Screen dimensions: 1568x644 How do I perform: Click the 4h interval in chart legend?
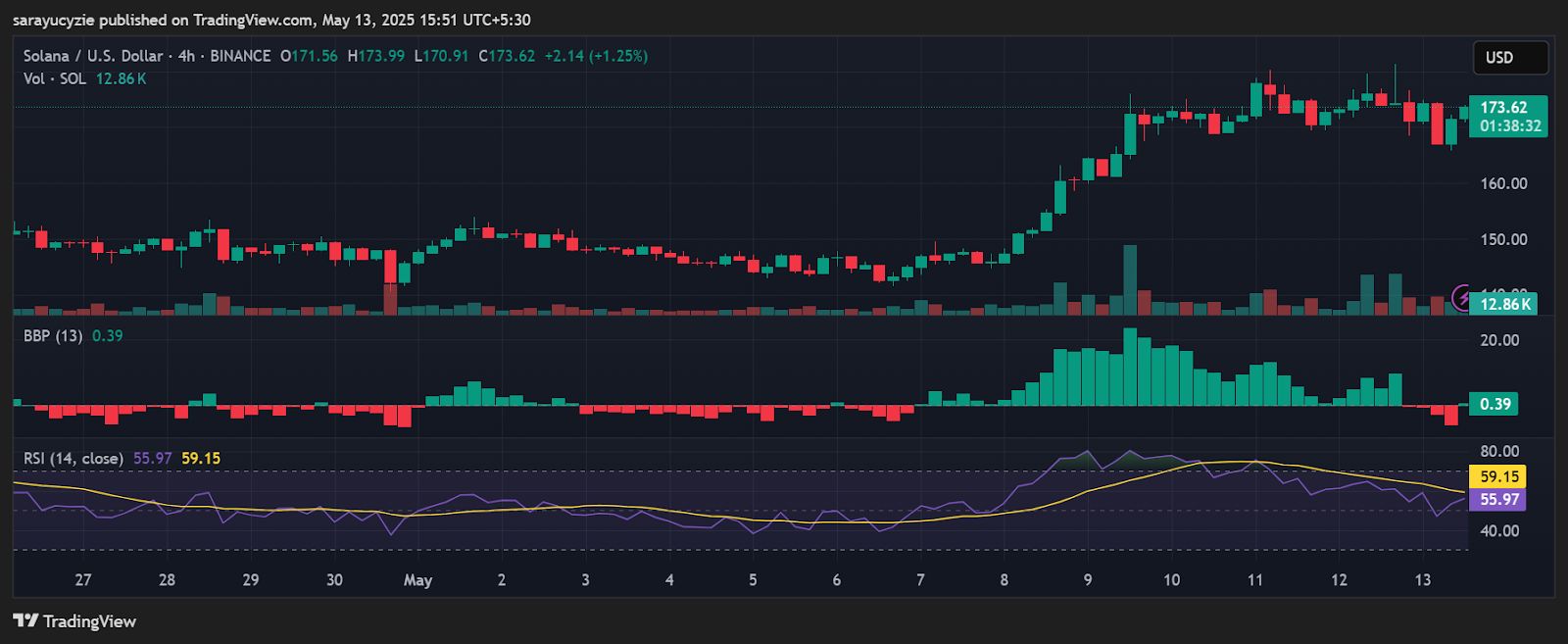pyautogui.click(x=186, y=56)
